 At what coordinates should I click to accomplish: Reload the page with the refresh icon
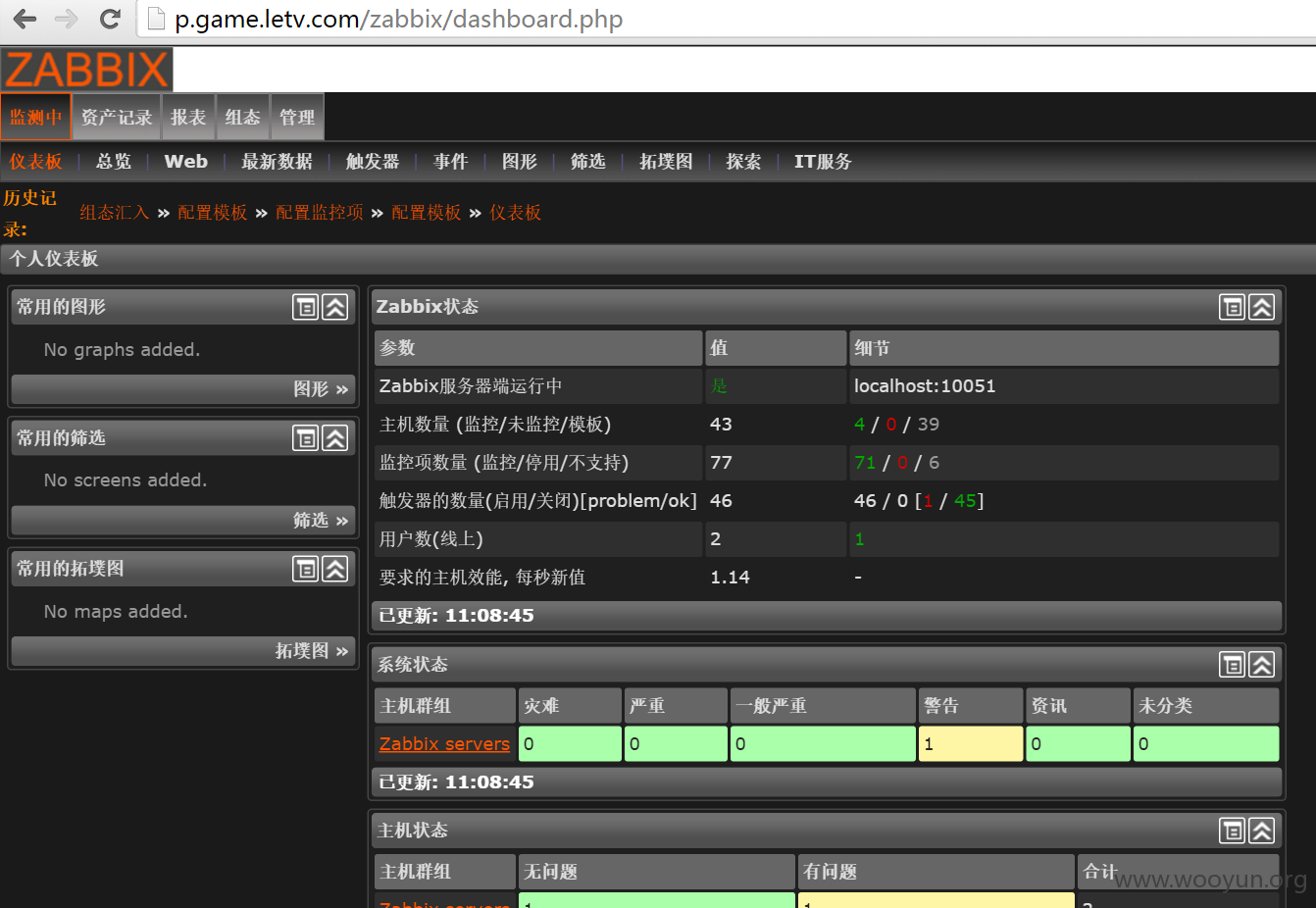(x=110, y=19)
